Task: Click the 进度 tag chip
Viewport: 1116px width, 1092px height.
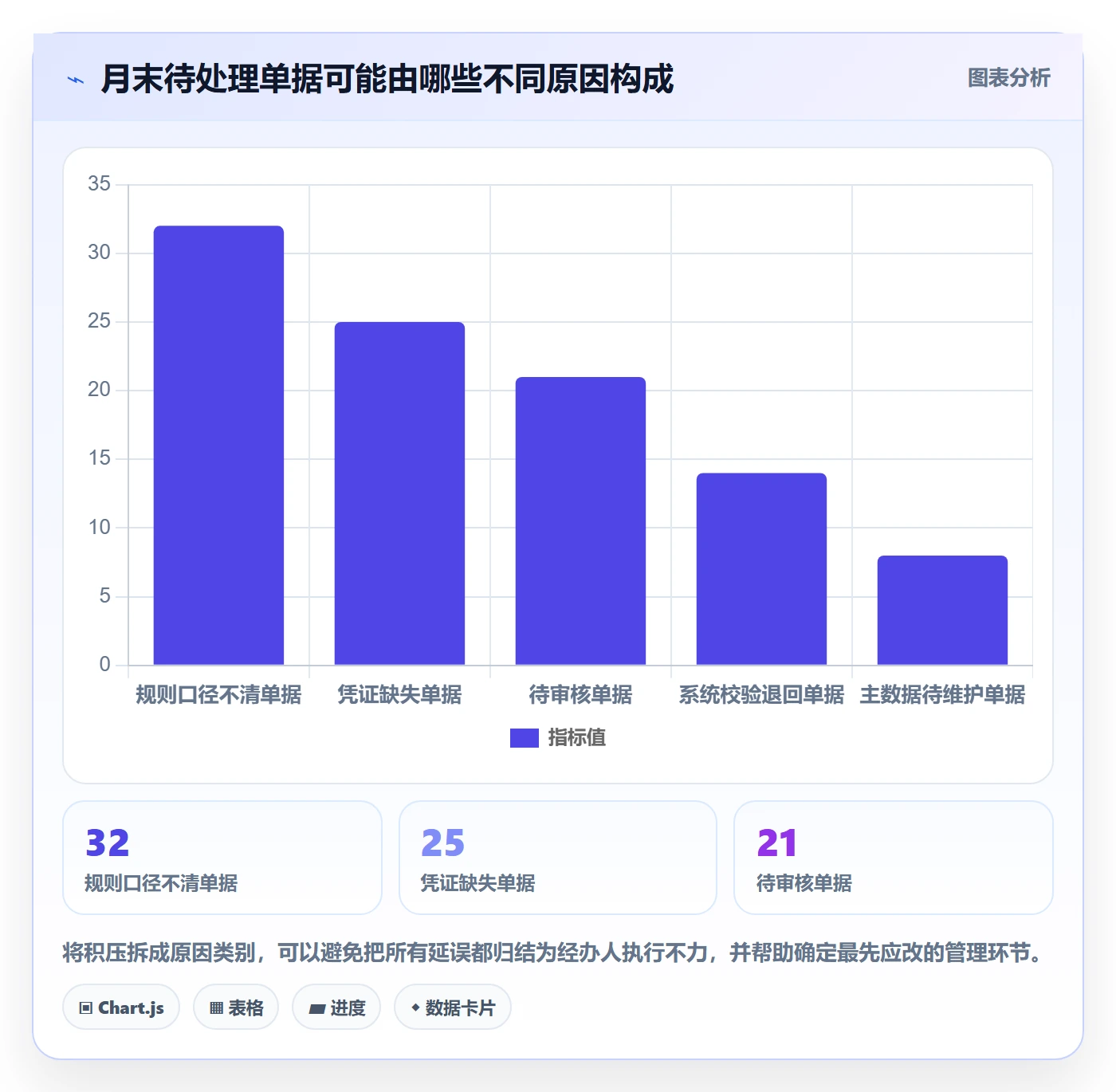Action: coord(336,1008)
